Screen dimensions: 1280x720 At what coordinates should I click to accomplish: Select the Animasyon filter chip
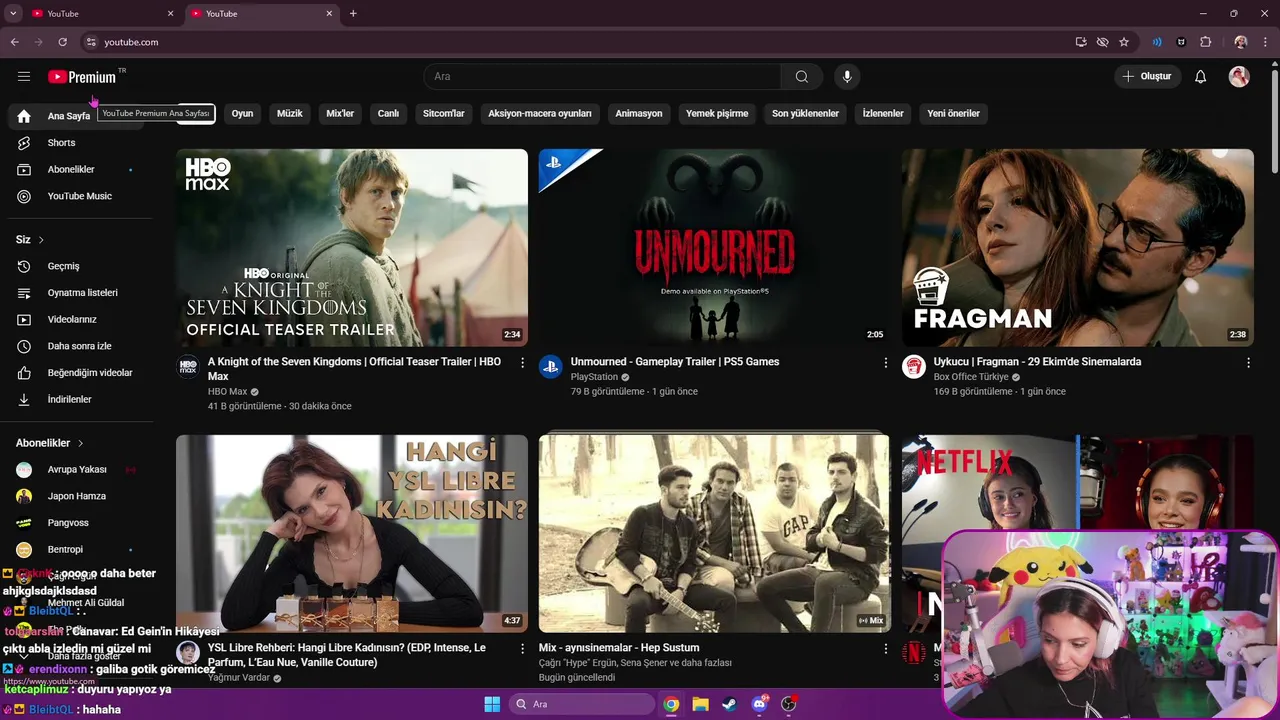tap(639, 114)
